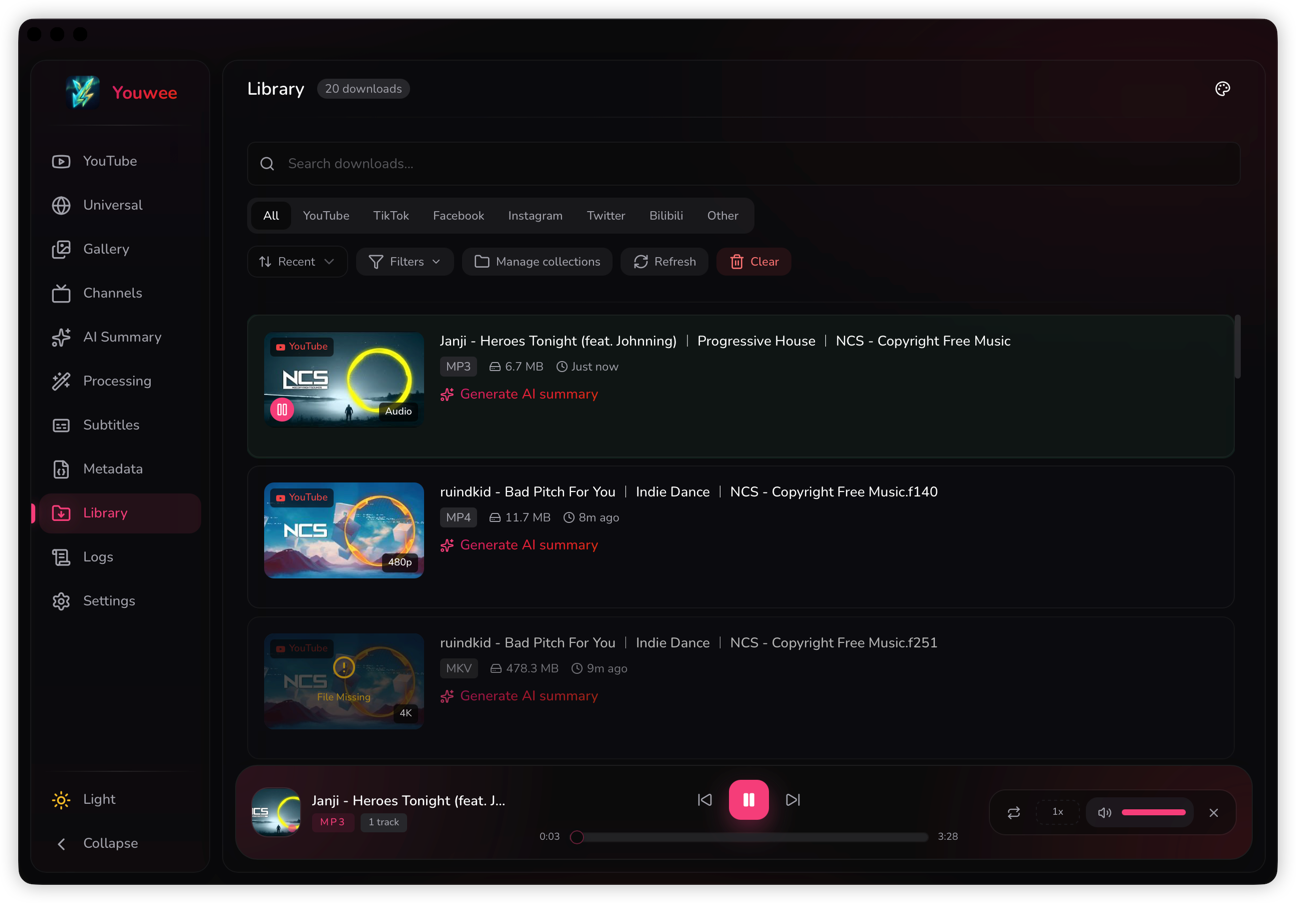The height and width of the screenshot is (903, 1296).
Task: Click the library list scrollbar
Action: click(x=1238, y=347)
